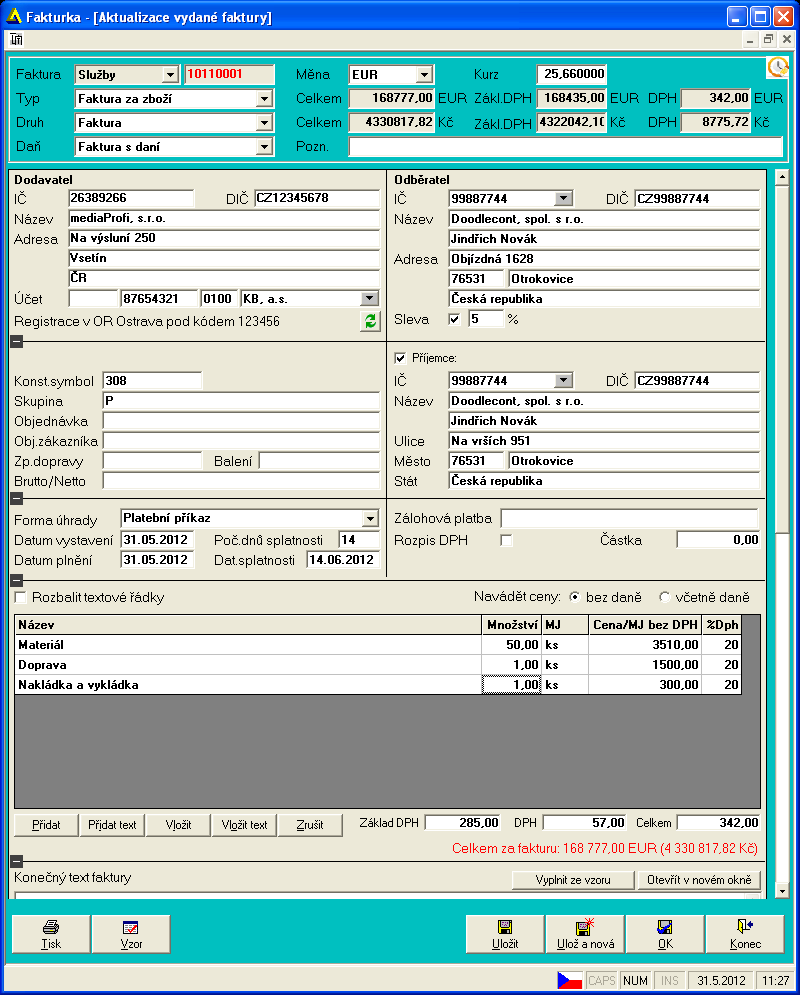Click the green refresh icon under supplier account

[371, 321]
